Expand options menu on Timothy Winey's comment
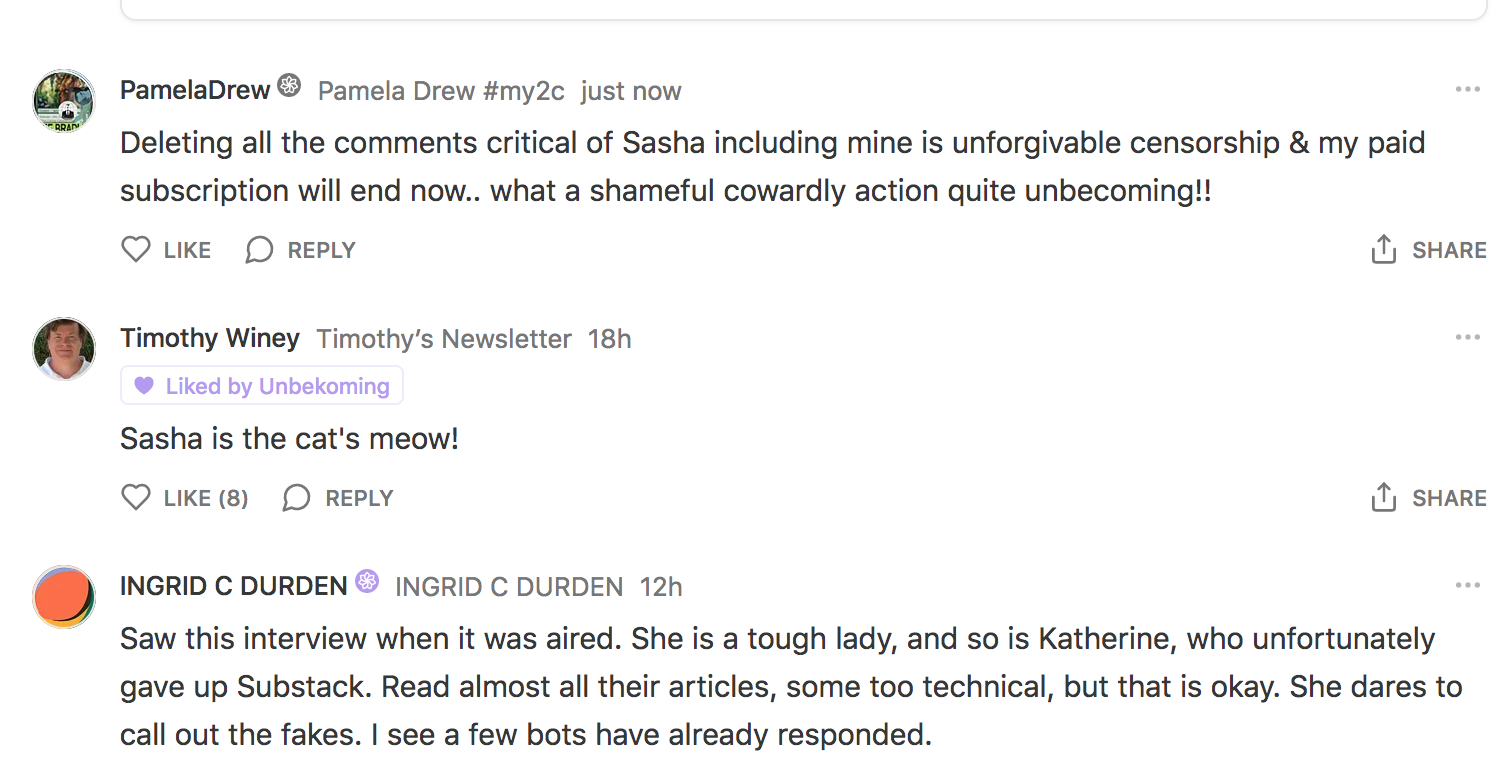Viewport: 1511px width, 773px height. (1467, 338)
